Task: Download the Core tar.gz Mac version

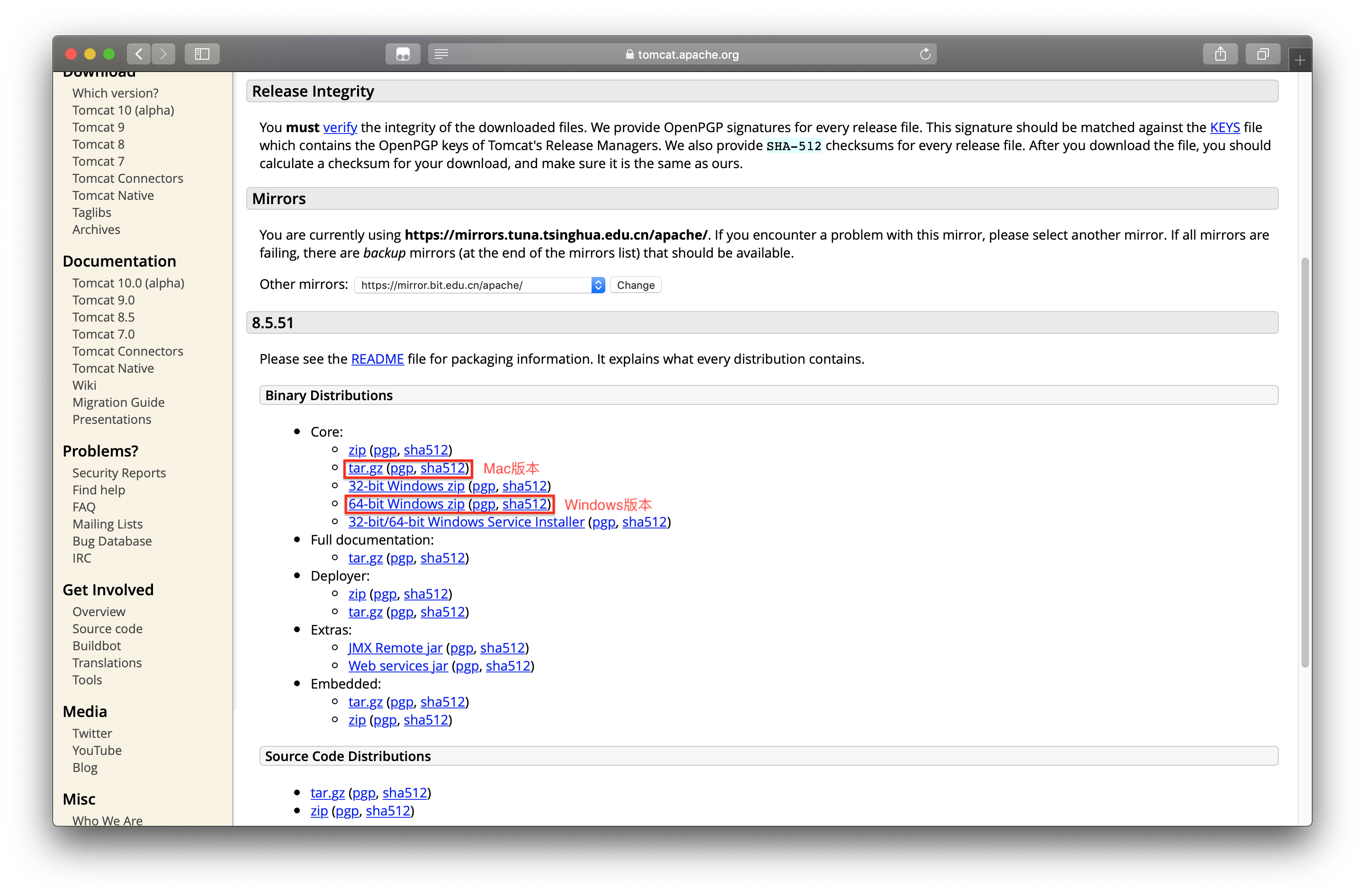Action: 365,468
